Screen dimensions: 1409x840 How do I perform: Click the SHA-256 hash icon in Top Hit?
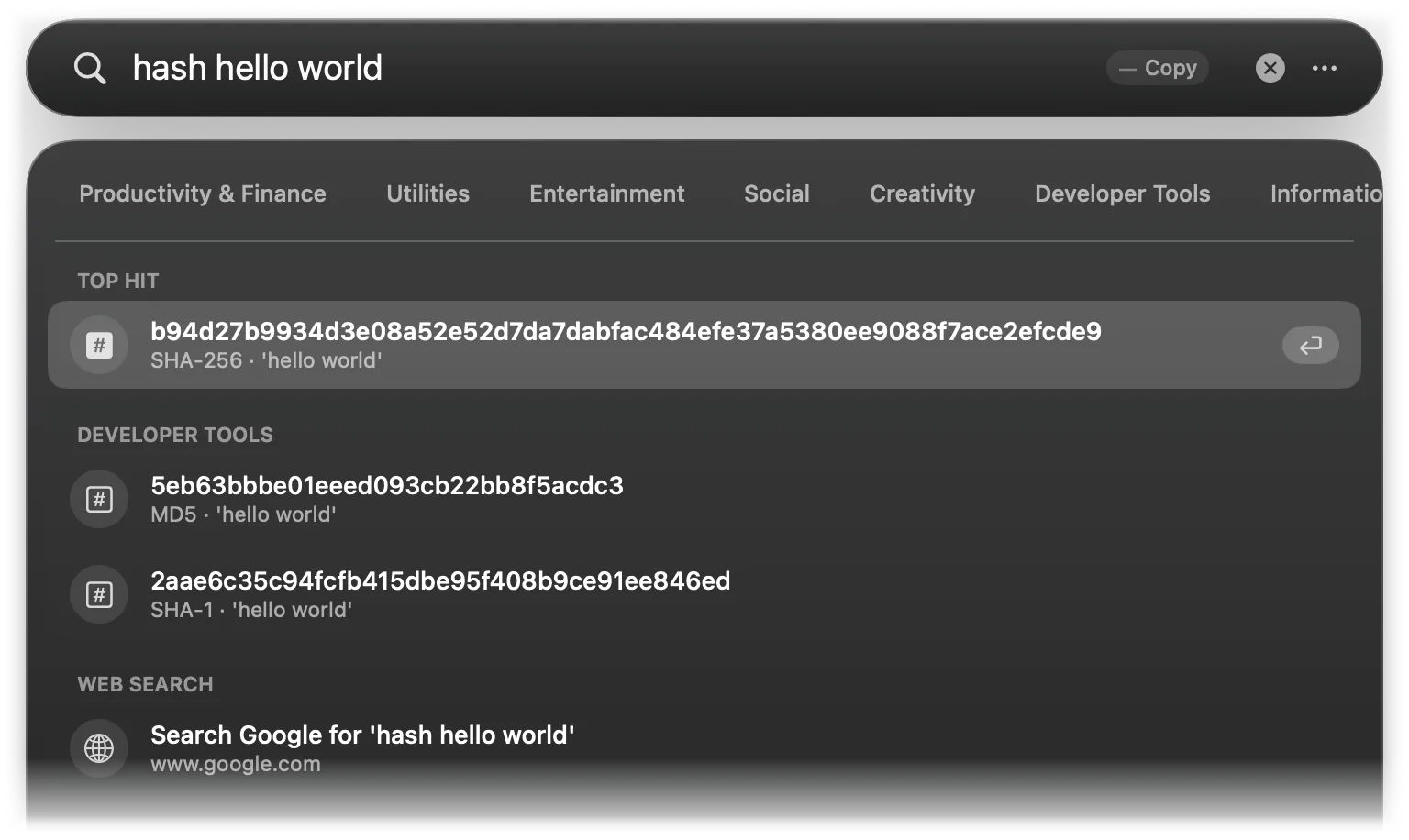[x=99, y=345]
